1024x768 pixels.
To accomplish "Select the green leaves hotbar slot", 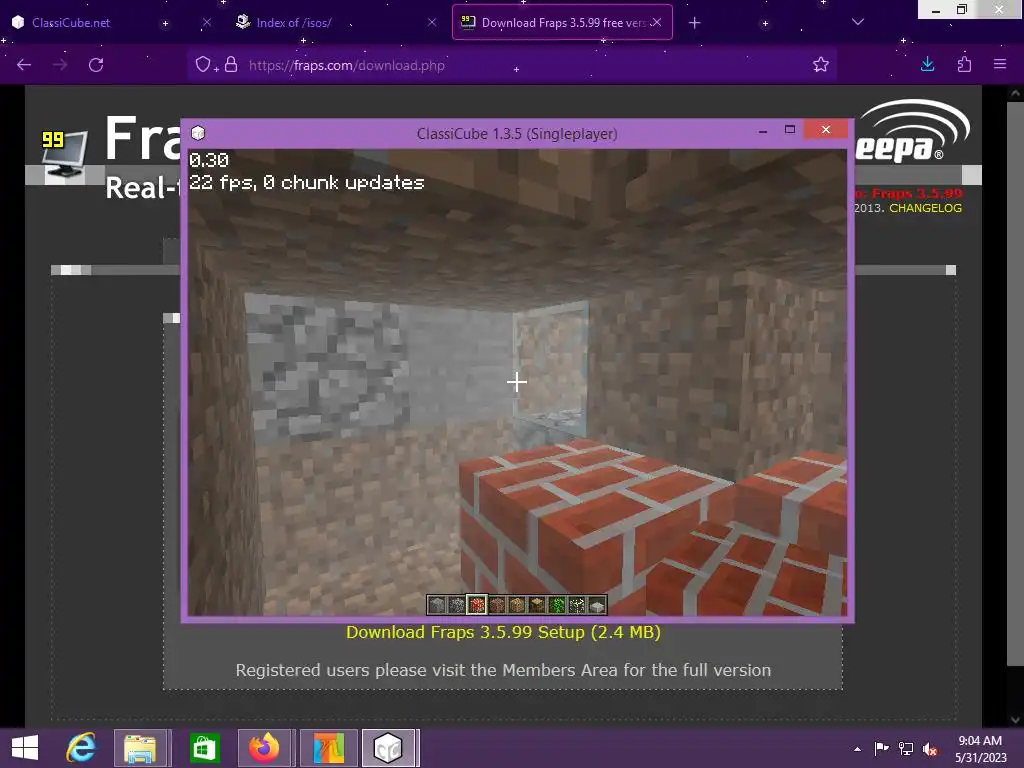I will point(556,605).
